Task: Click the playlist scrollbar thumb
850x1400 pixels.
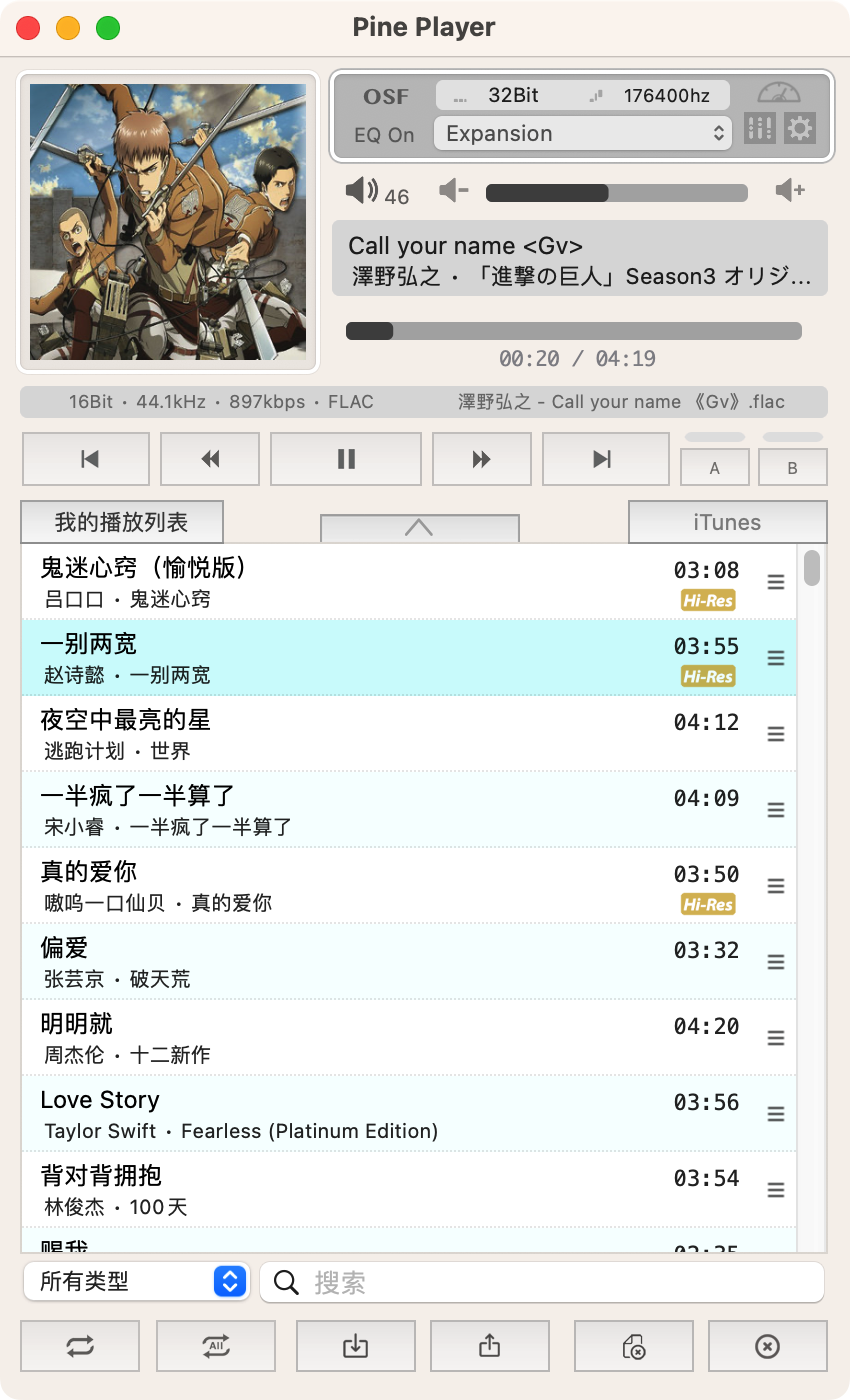Action: [x=812, y=567]
